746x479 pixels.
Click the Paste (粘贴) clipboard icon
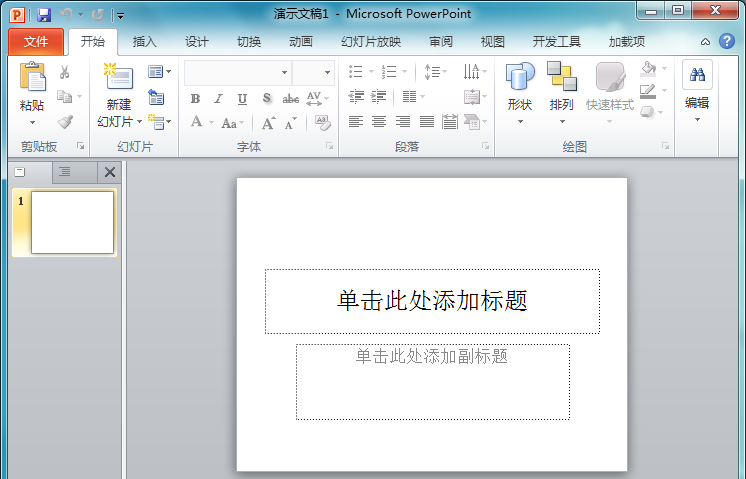click(32, 78)
